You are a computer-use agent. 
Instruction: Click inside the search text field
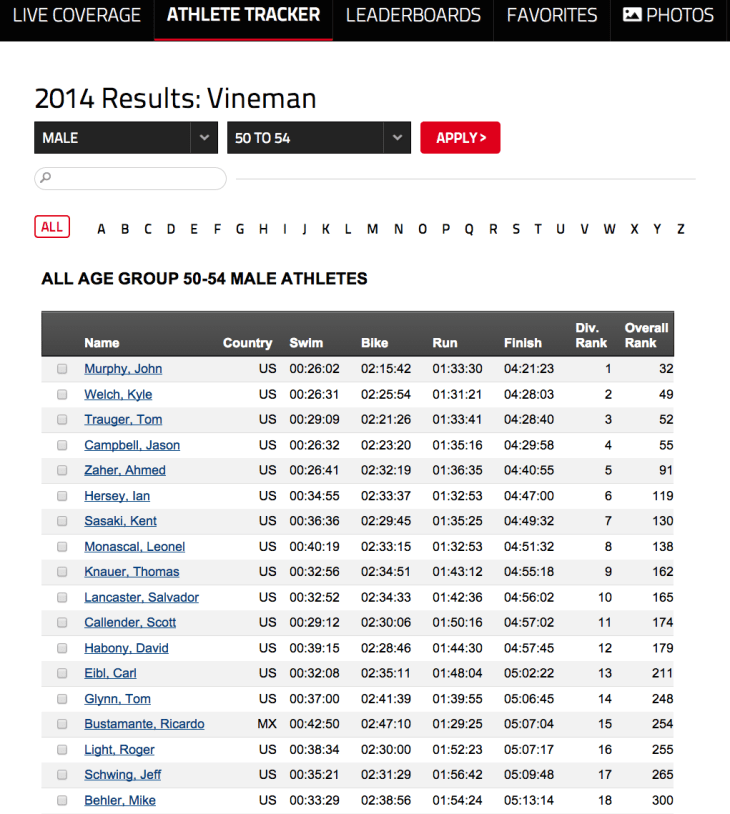pyautogui.click(x=140, y=177)
